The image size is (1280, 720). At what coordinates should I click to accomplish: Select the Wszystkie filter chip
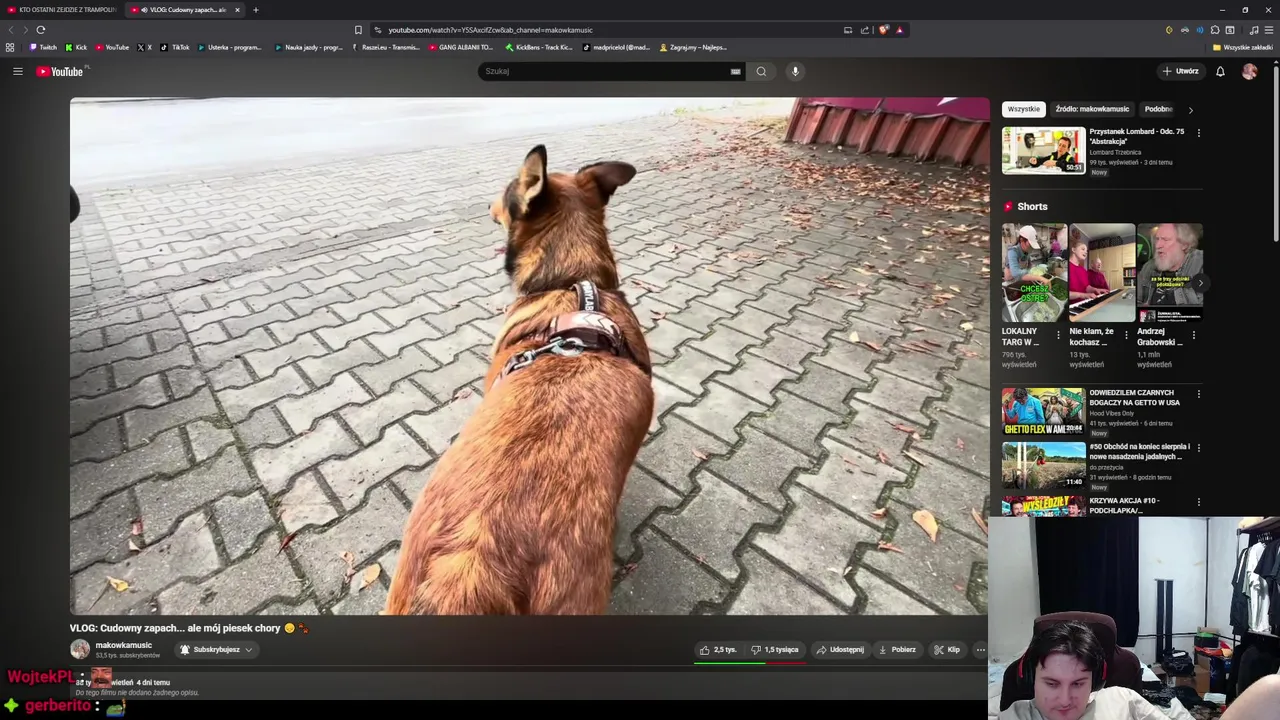[1023, 109]
